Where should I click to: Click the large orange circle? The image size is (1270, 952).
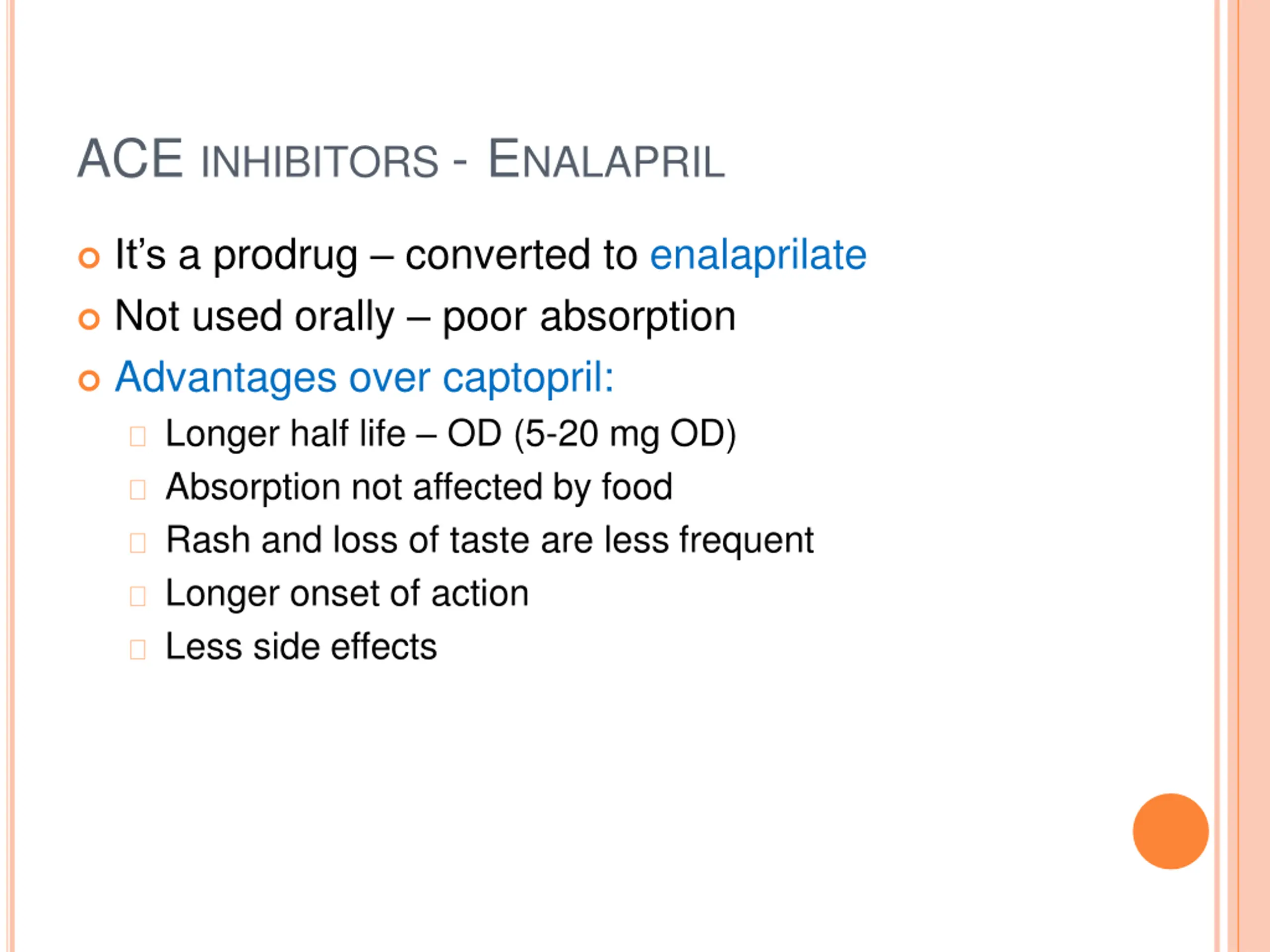1171,831
